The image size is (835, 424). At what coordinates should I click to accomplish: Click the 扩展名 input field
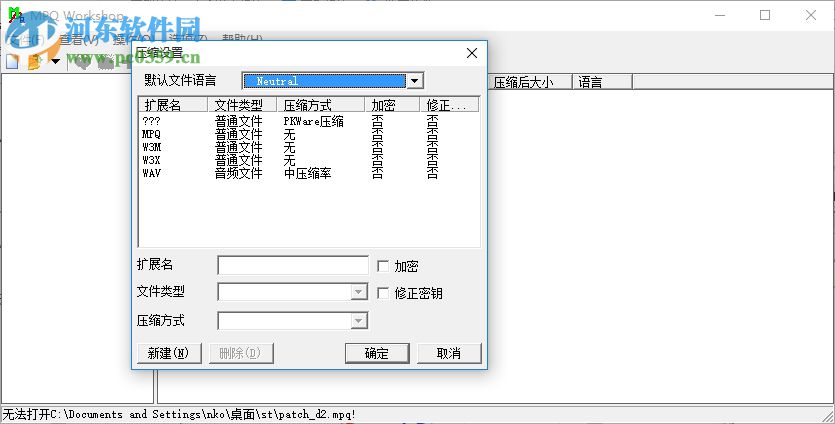293,265
